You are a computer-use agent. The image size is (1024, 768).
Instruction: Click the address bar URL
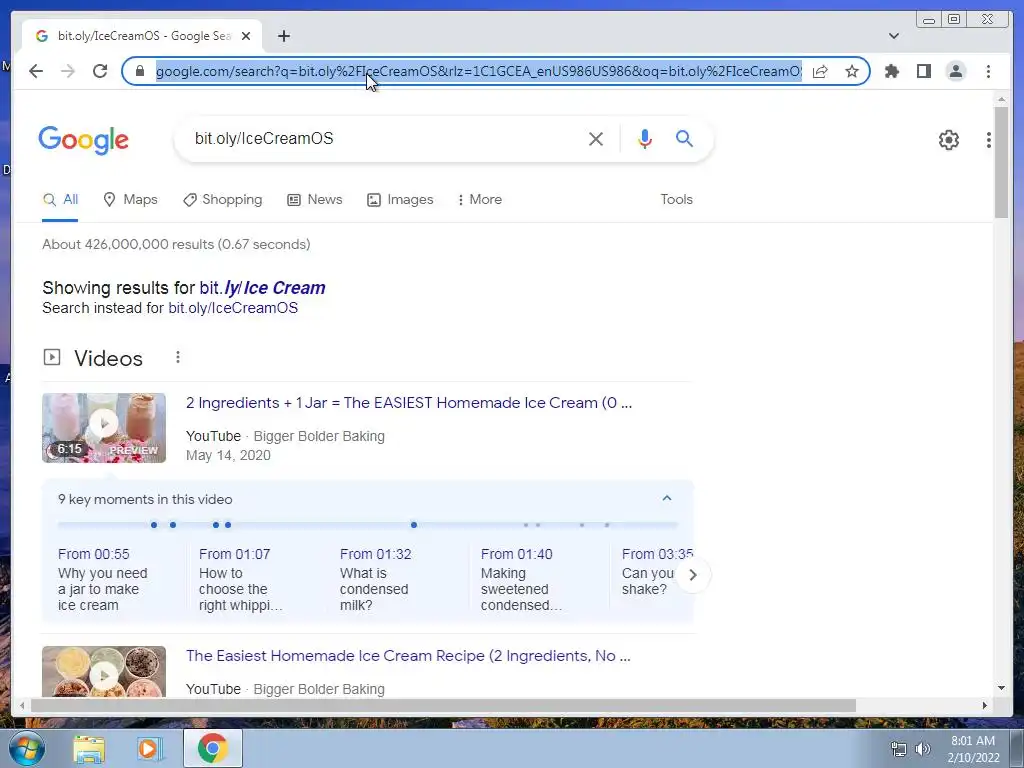479,71
